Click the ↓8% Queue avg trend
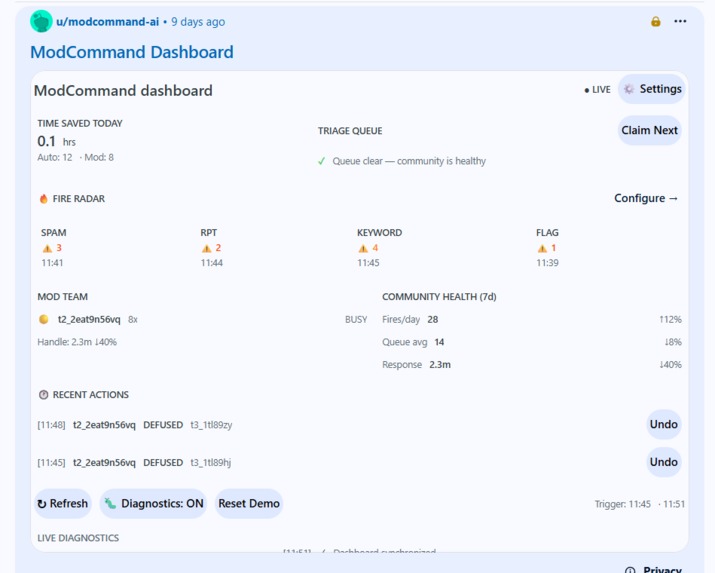 pos(673,342)
